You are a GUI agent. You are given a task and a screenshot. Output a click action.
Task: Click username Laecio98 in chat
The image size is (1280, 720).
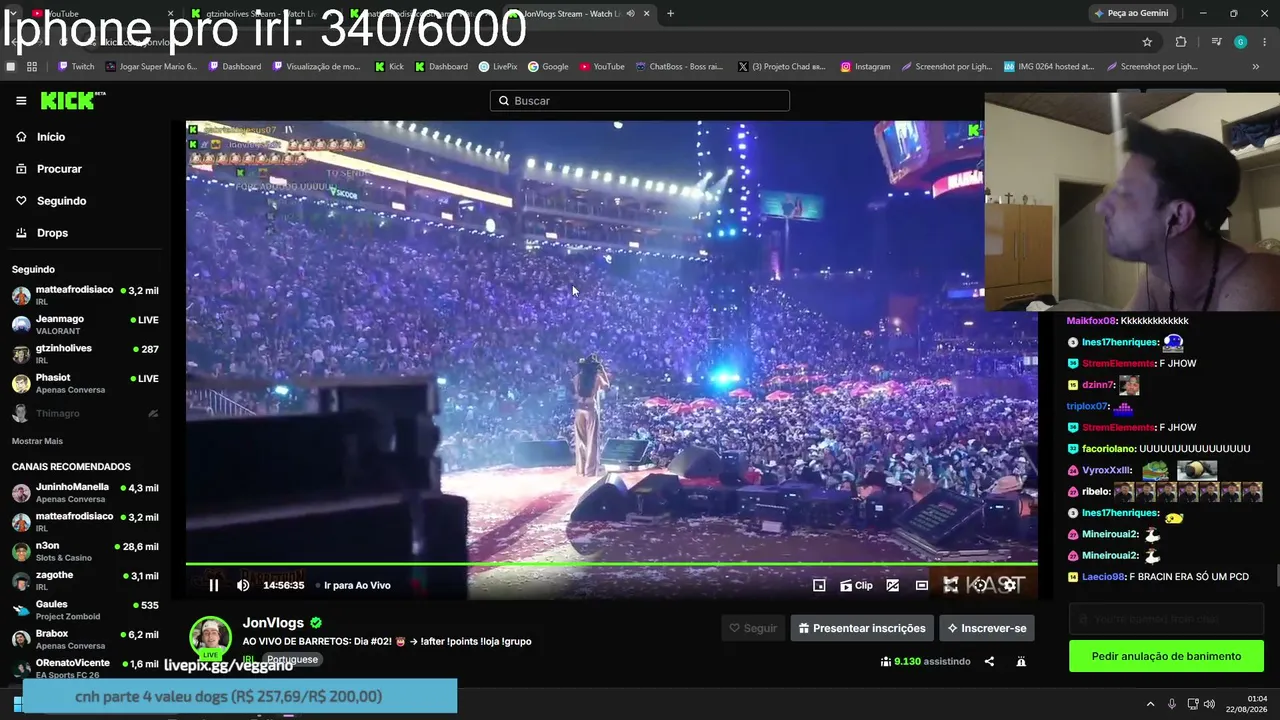[1103, 577]
